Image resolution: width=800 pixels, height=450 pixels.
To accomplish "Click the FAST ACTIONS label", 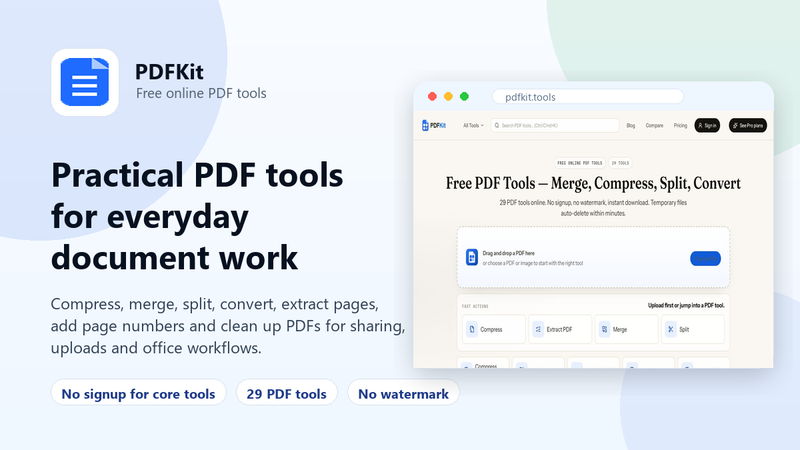I will coord(475,306).
